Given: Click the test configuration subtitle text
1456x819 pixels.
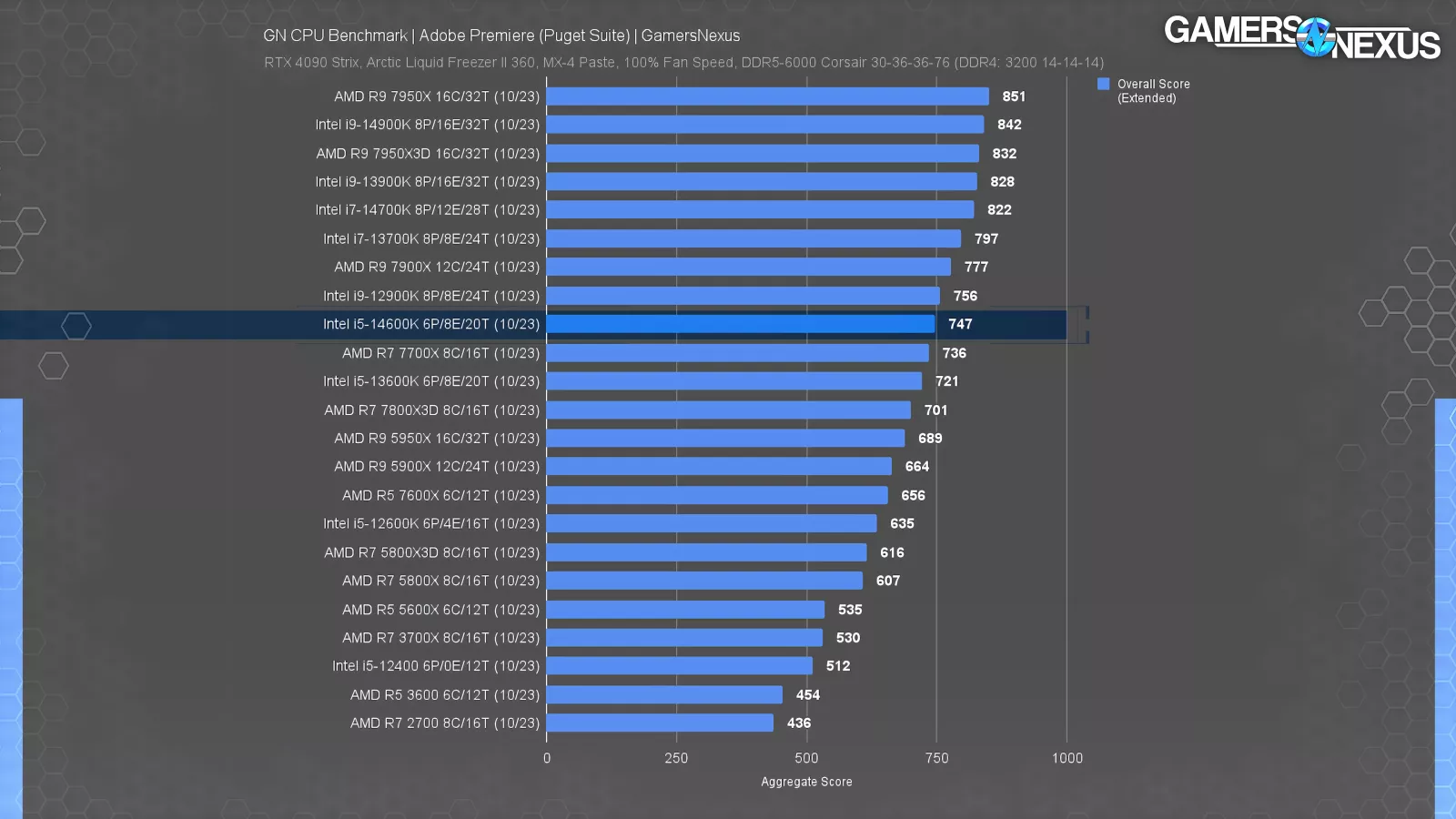Looking at the screenshot, I should coord(683,63).
